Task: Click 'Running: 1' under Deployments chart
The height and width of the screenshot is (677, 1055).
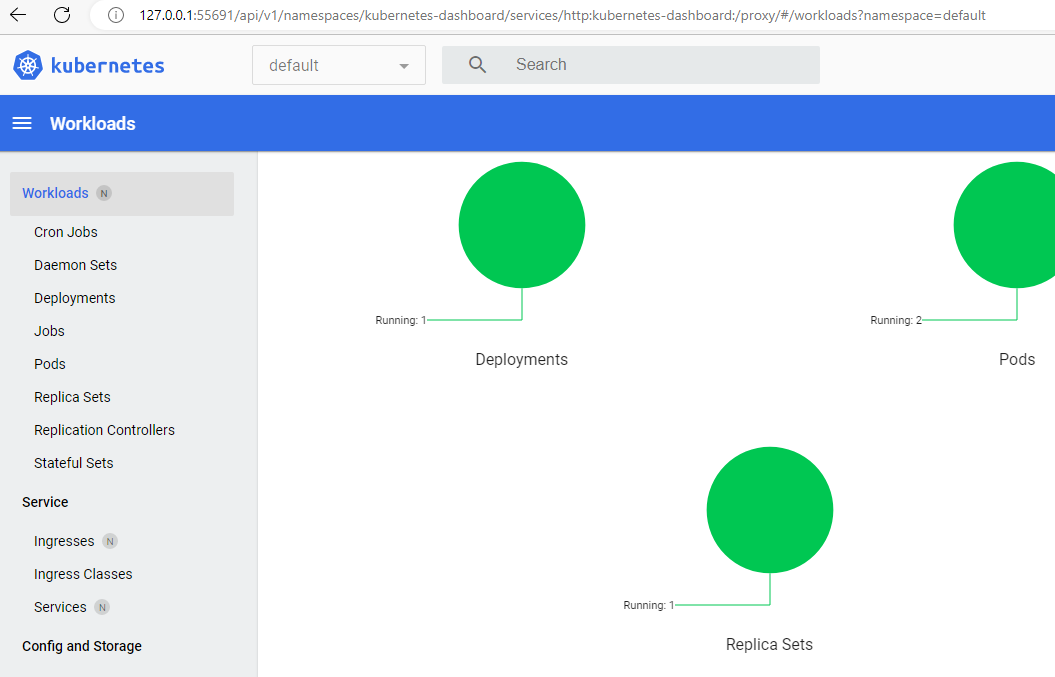Action: pos(400,320)
